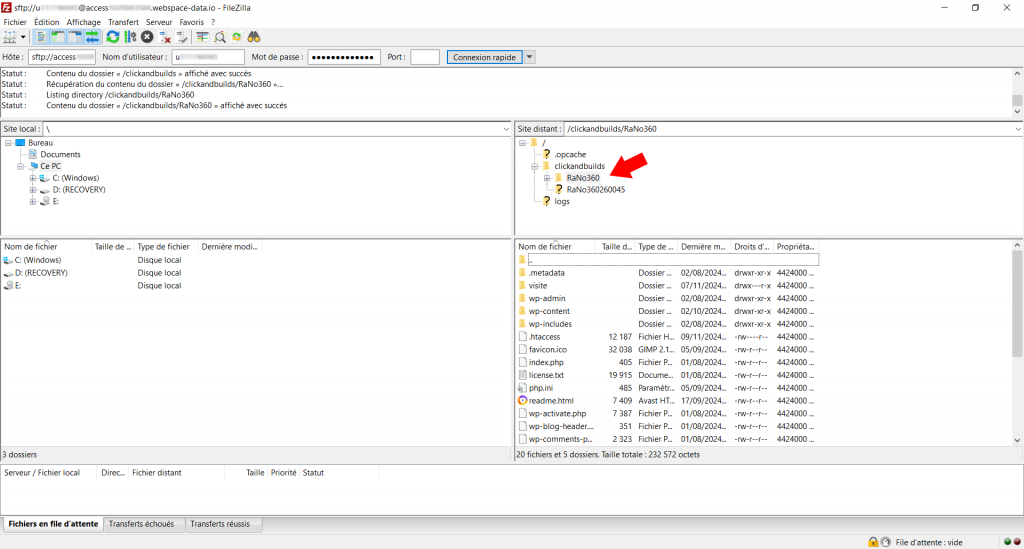Expand the RaNo360 remote folder node
Image resolution: width=1024 pixels, height=549 pixels.
(x=547, y=178)
